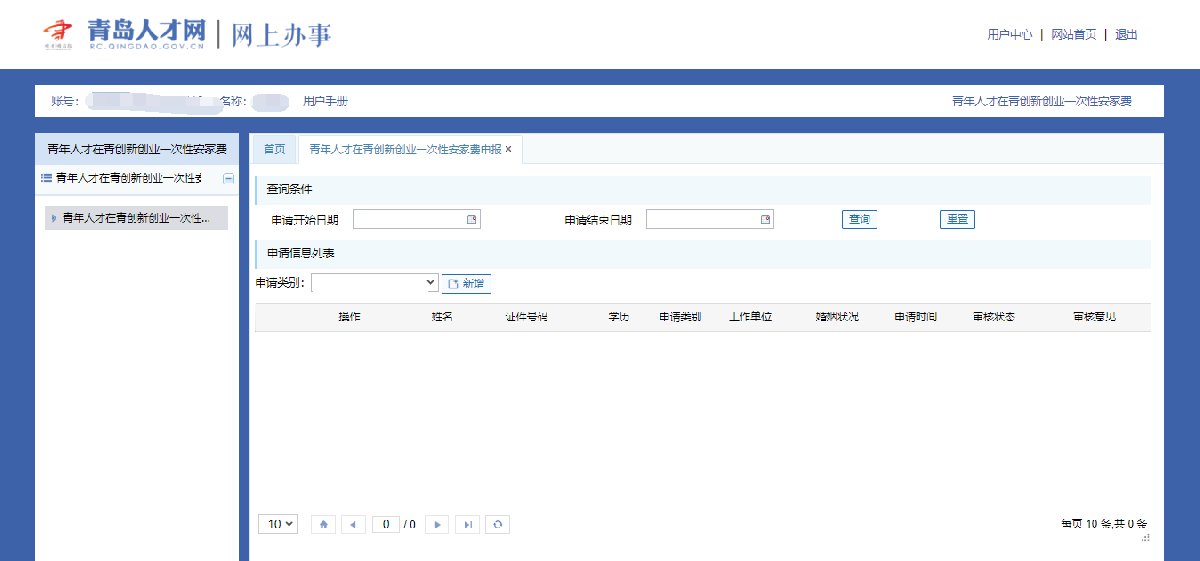Screen dimensions: 1200x561
Task: Open the 申请类别 dropdown
Action: 375,284
